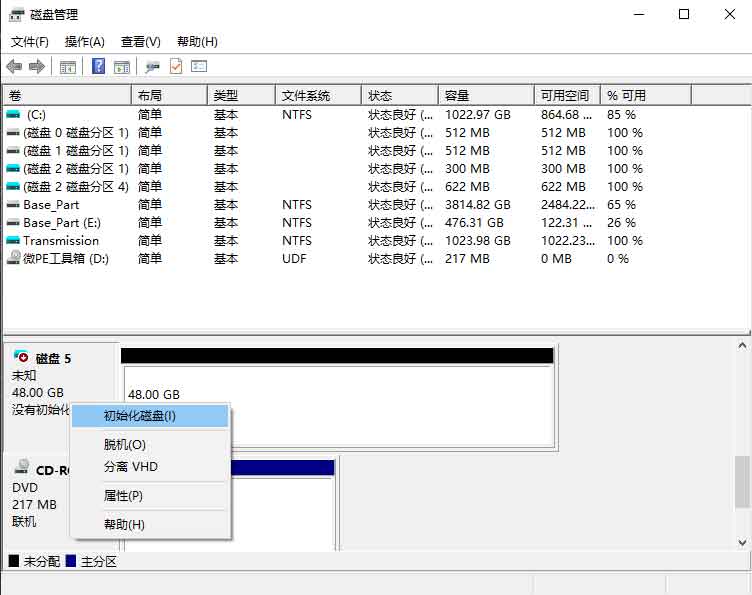Open the 操作(A) menu
The width and height of the screenshot is (752, 595).
(x=85, y=42)
